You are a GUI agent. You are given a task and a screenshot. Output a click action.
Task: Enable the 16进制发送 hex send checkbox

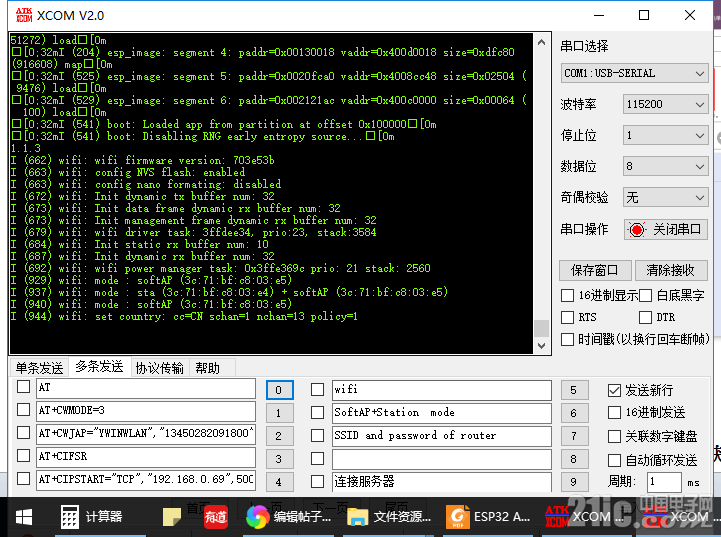tap(614, 412)
